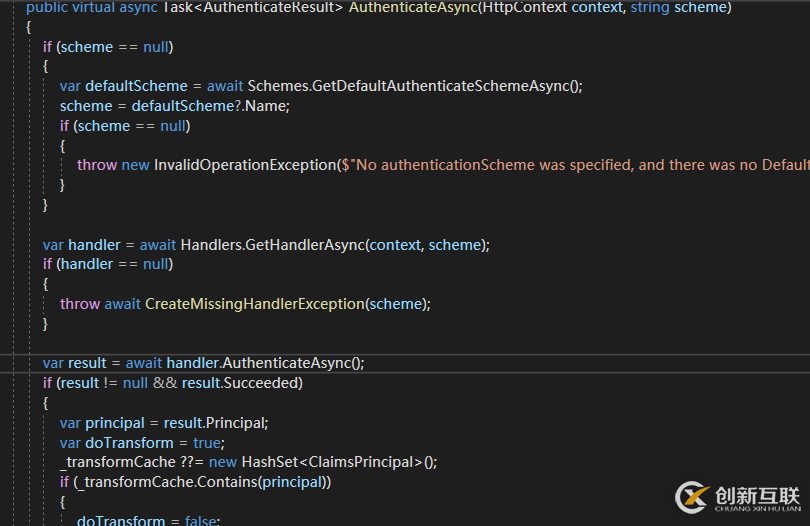Viewport: 810px width, 526px height.
Task: Place cursor on defaultScheme?.Name expression
Action: click(231, 106)
